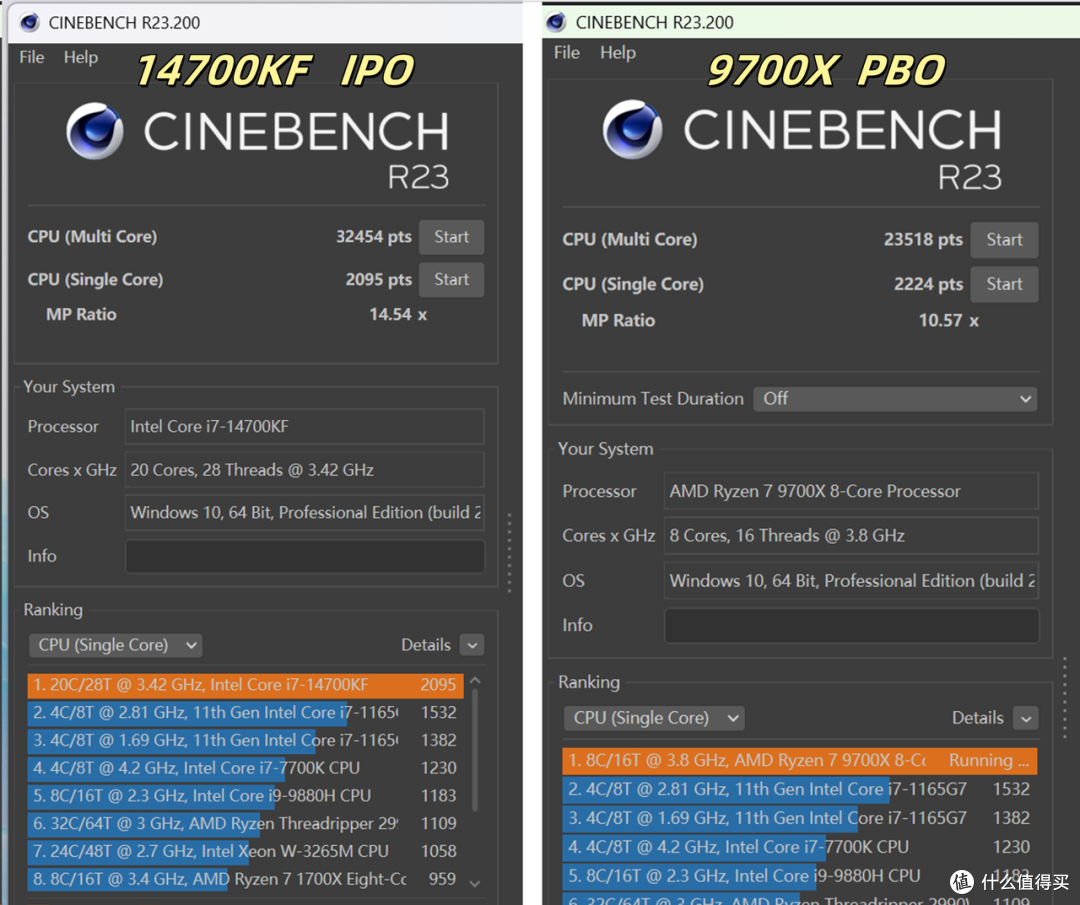
Task: Open ranking type dropdown in 9700X window
Action: coord(654,718)
